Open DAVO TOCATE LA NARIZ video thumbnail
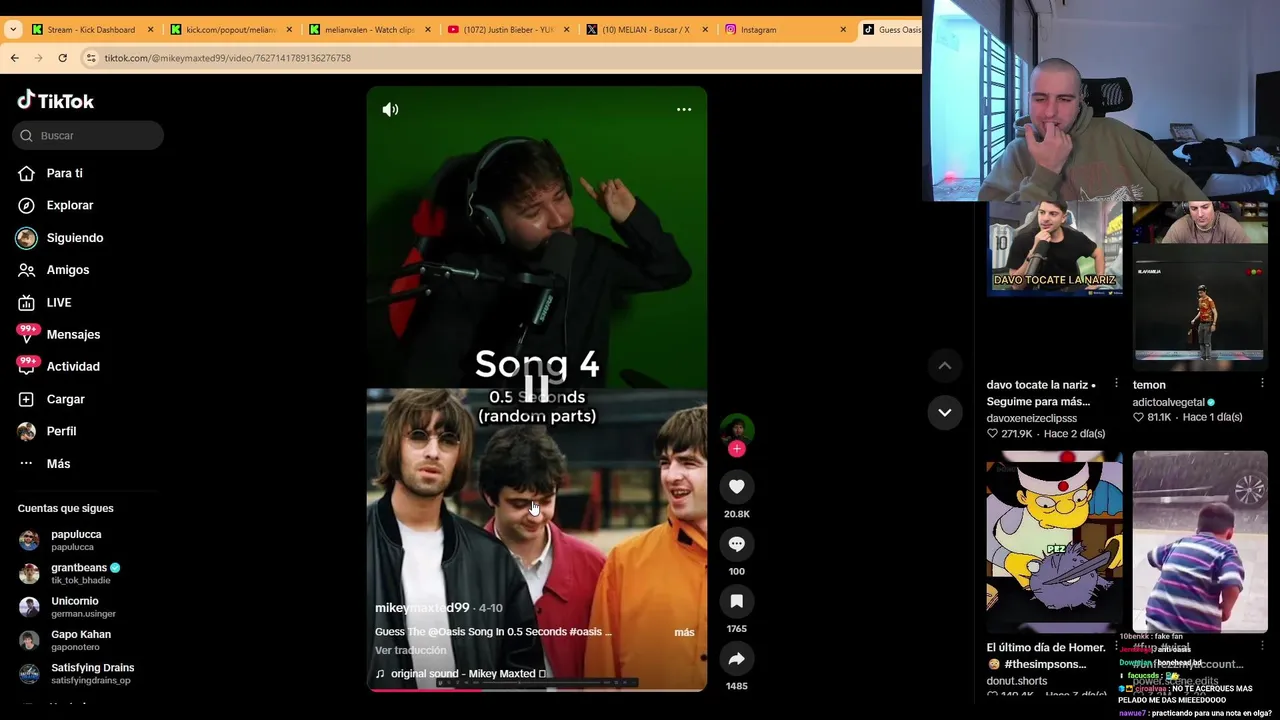This screenshot has width=1280, height=720. [x=1054, y=250]
